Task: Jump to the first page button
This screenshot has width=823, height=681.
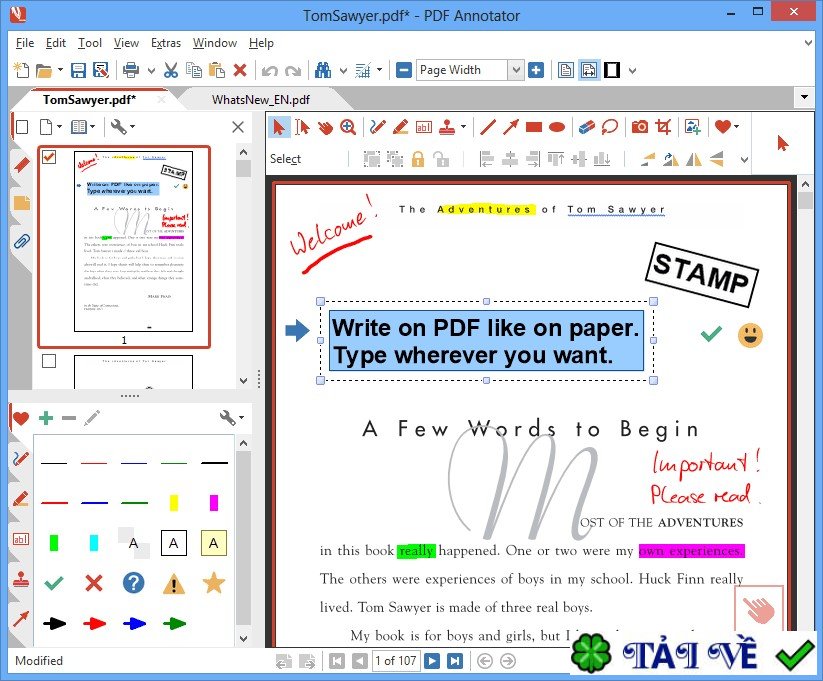Action: coord(336,661)
